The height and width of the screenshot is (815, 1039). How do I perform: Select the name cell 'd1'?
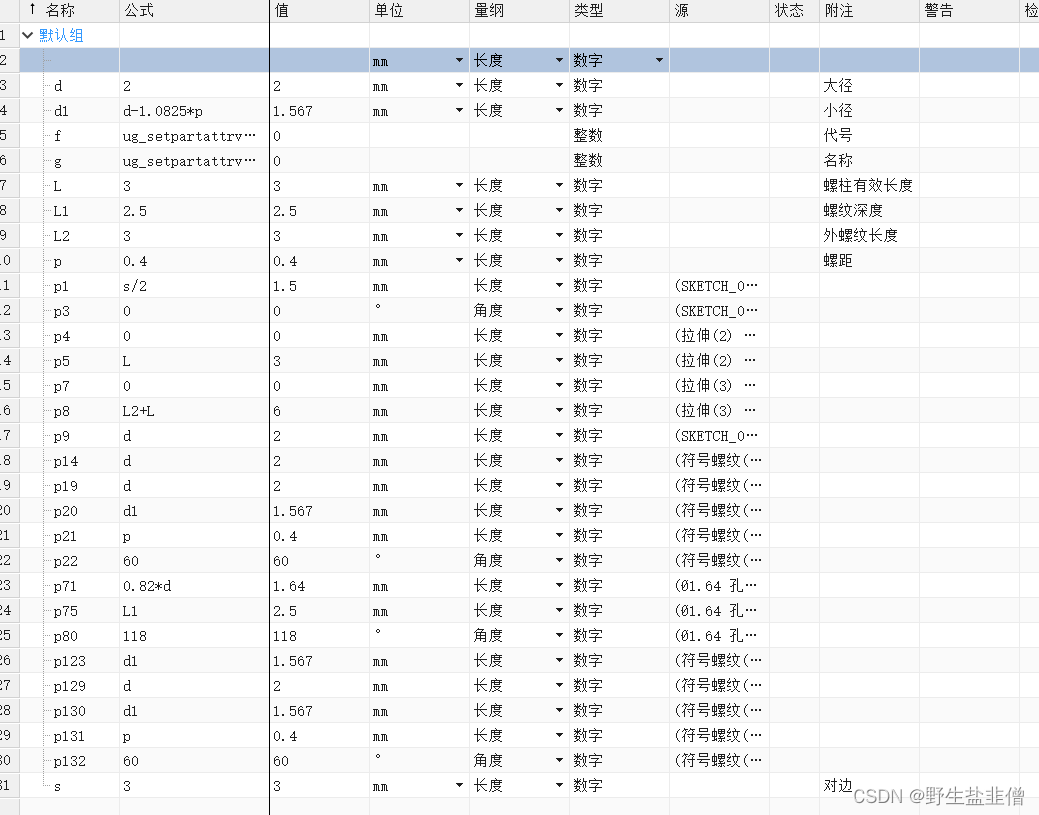[61, 111]
